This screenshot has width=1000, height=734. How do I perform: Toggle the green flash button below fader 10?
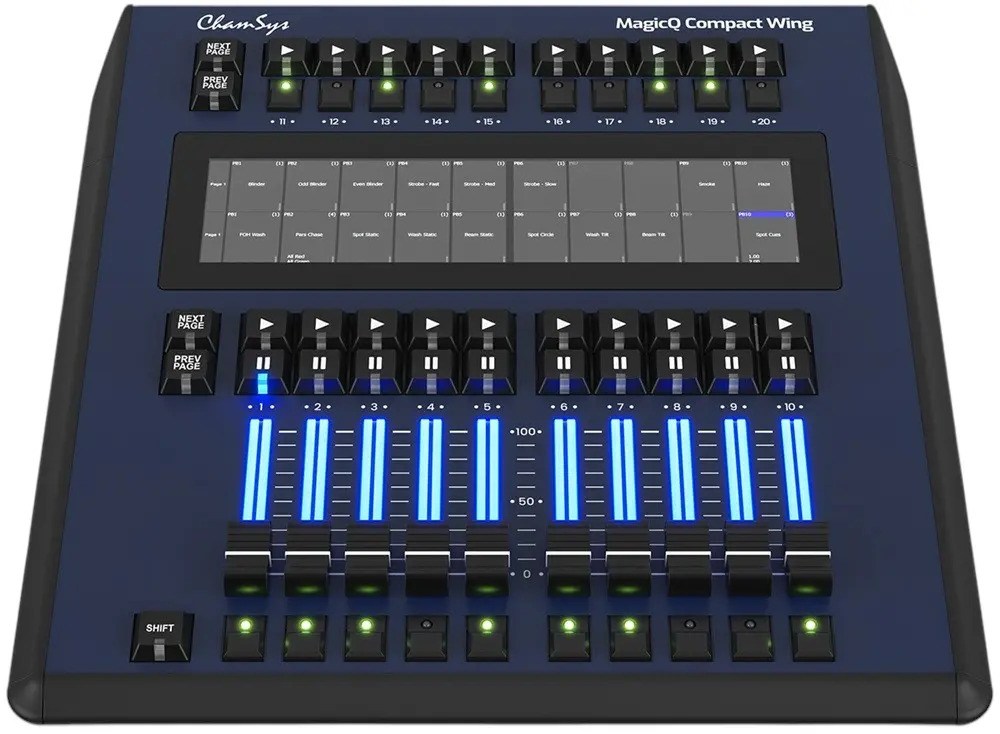pos(811,636)
